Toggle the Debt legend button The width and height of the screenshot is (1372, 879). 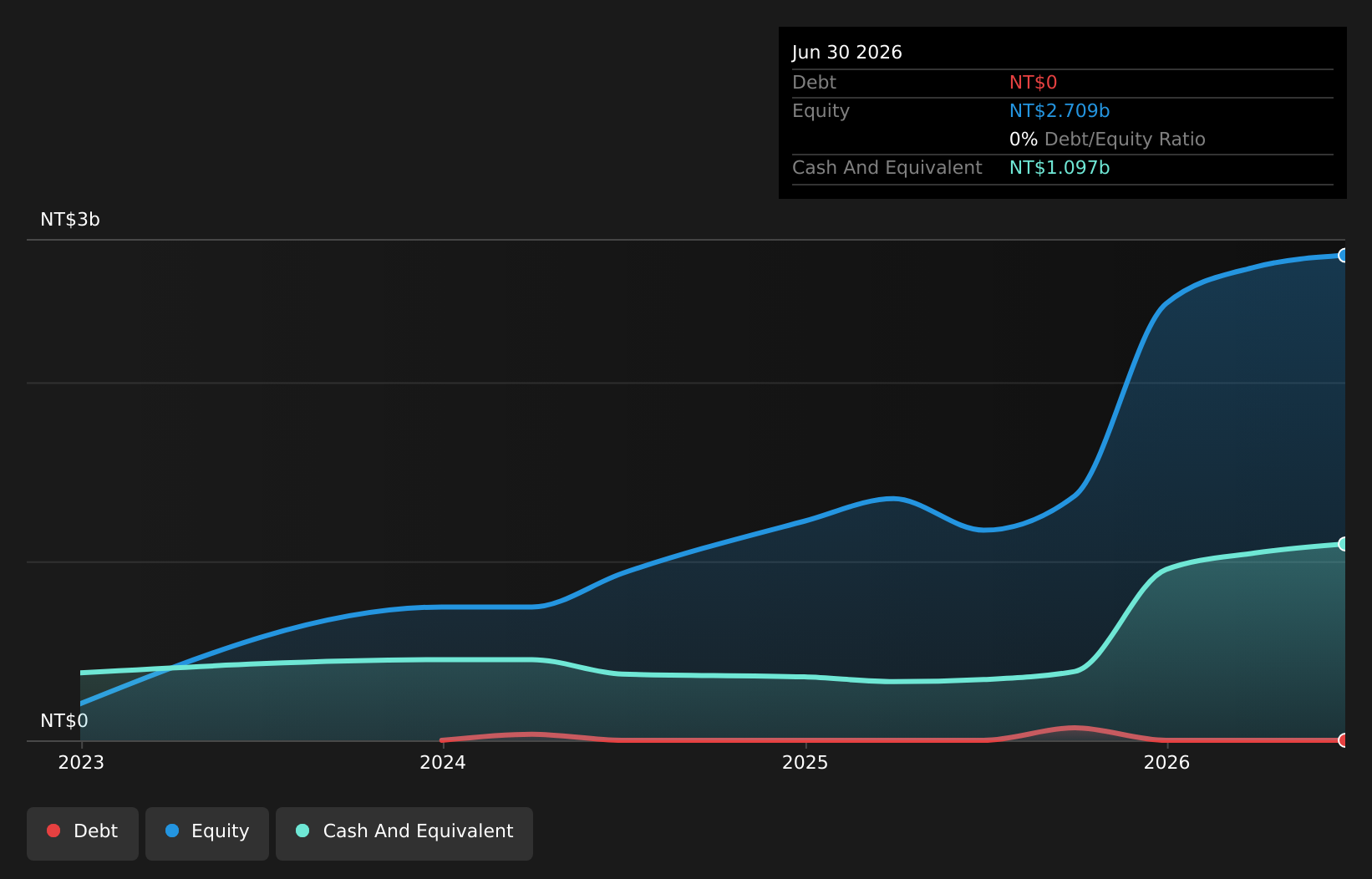(x=83, y=834)
